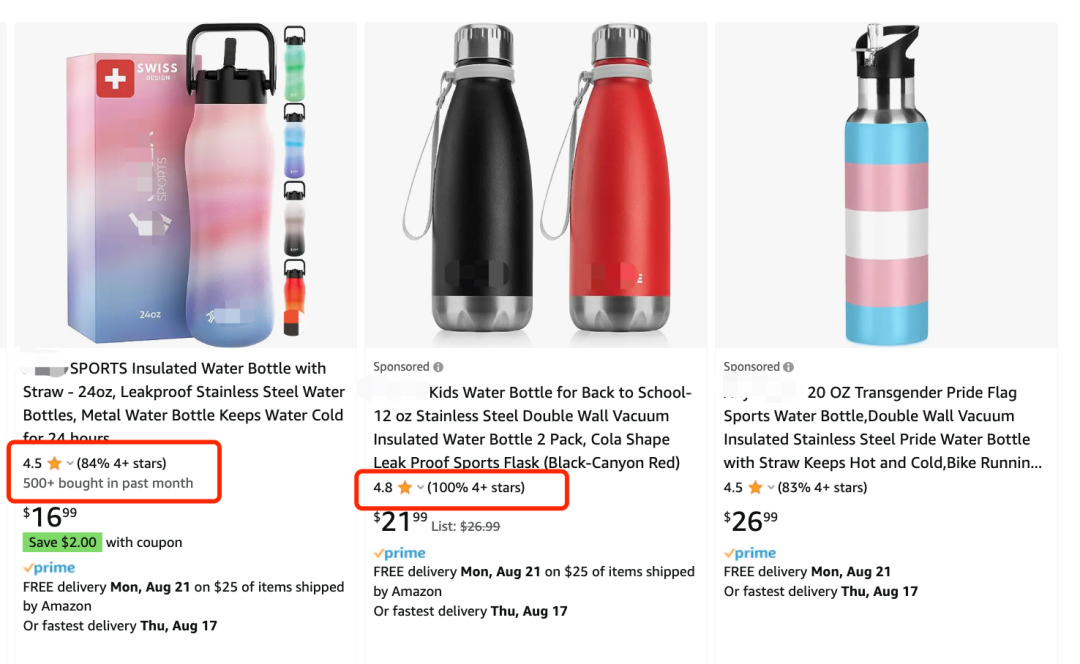The image size is (1080, 664).
Task: Open the Kids Water Bottle for Back to School link
Action: point(532,427)
